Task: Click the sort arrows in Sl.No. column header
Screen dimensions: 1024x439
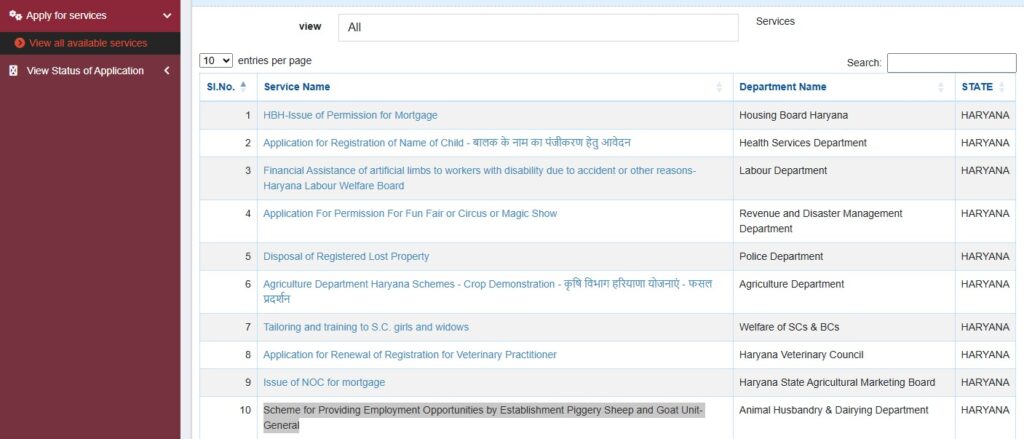Action: coord(243,87)
